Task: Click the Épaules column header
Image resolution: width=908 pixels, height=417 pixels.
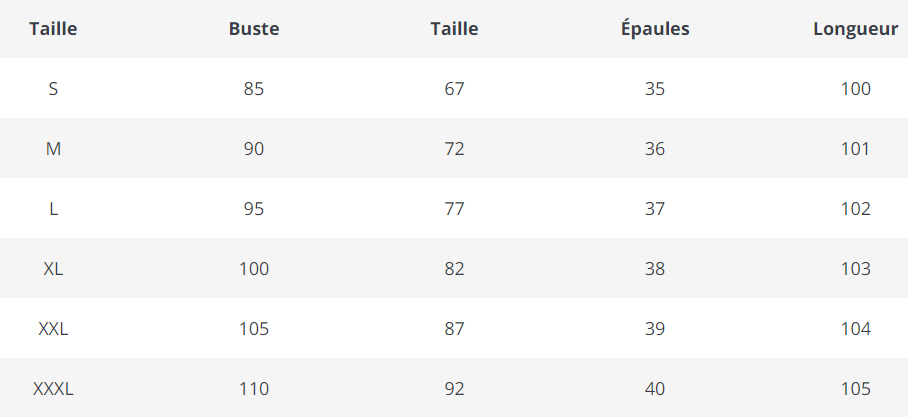Action: [x=655, y=29]
